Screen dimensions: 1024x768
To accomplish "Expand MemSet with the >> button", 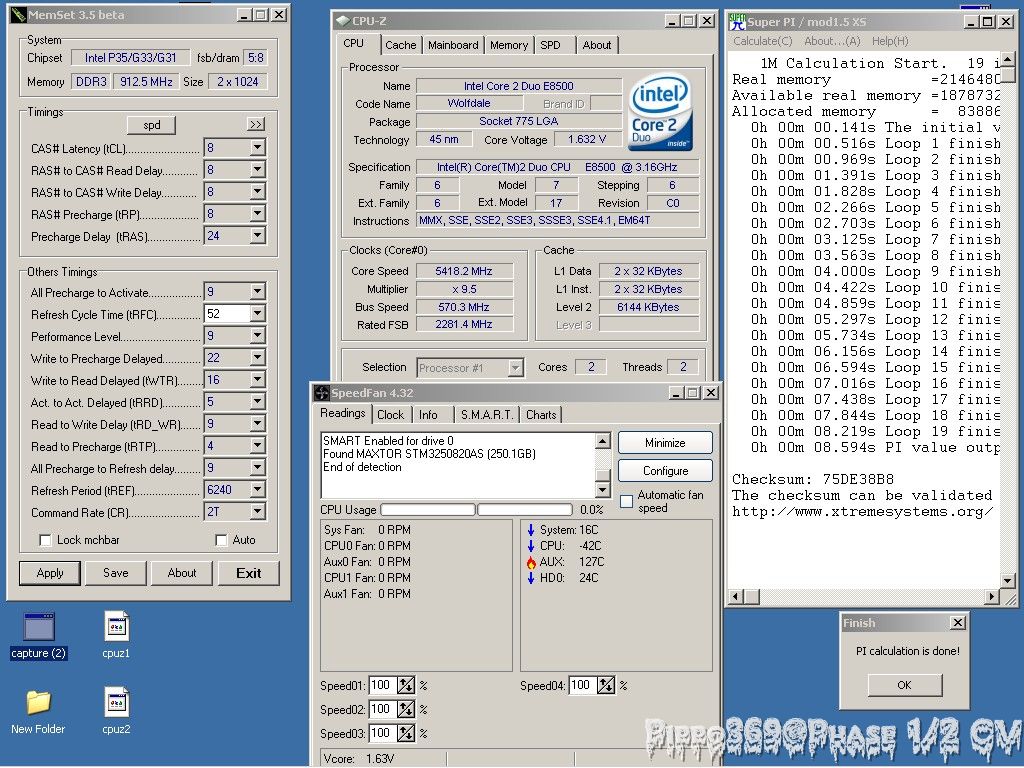I will tap(256, 124).
